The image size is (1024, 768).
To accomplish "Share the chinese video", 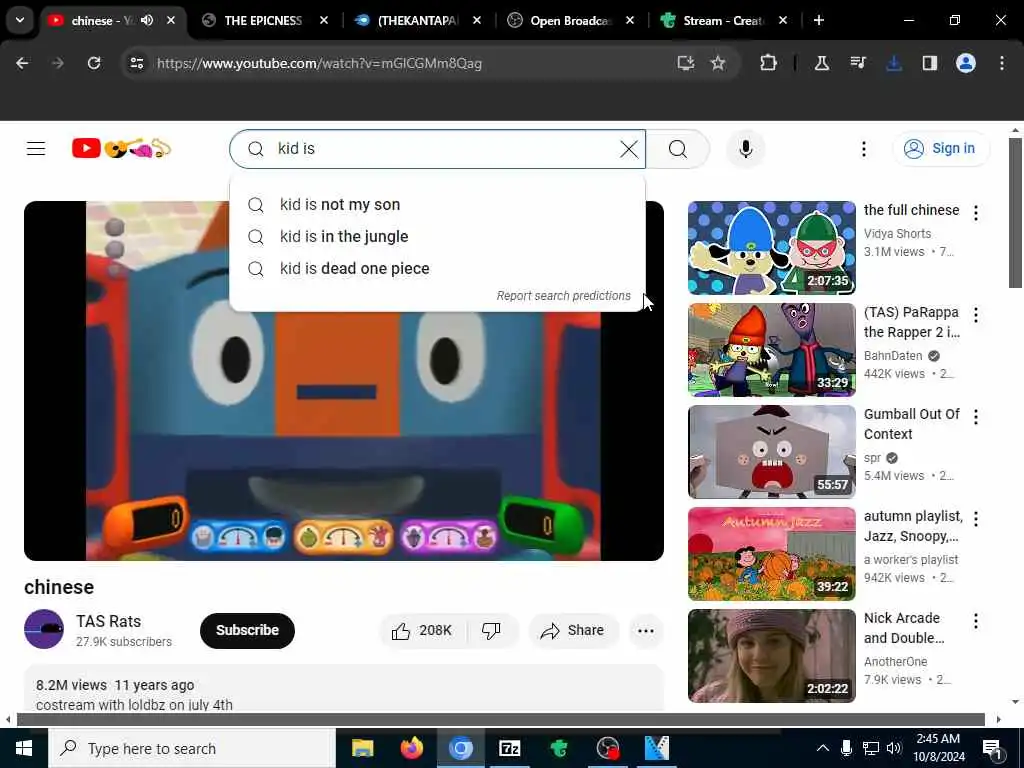I will click(x=572, y=630).
